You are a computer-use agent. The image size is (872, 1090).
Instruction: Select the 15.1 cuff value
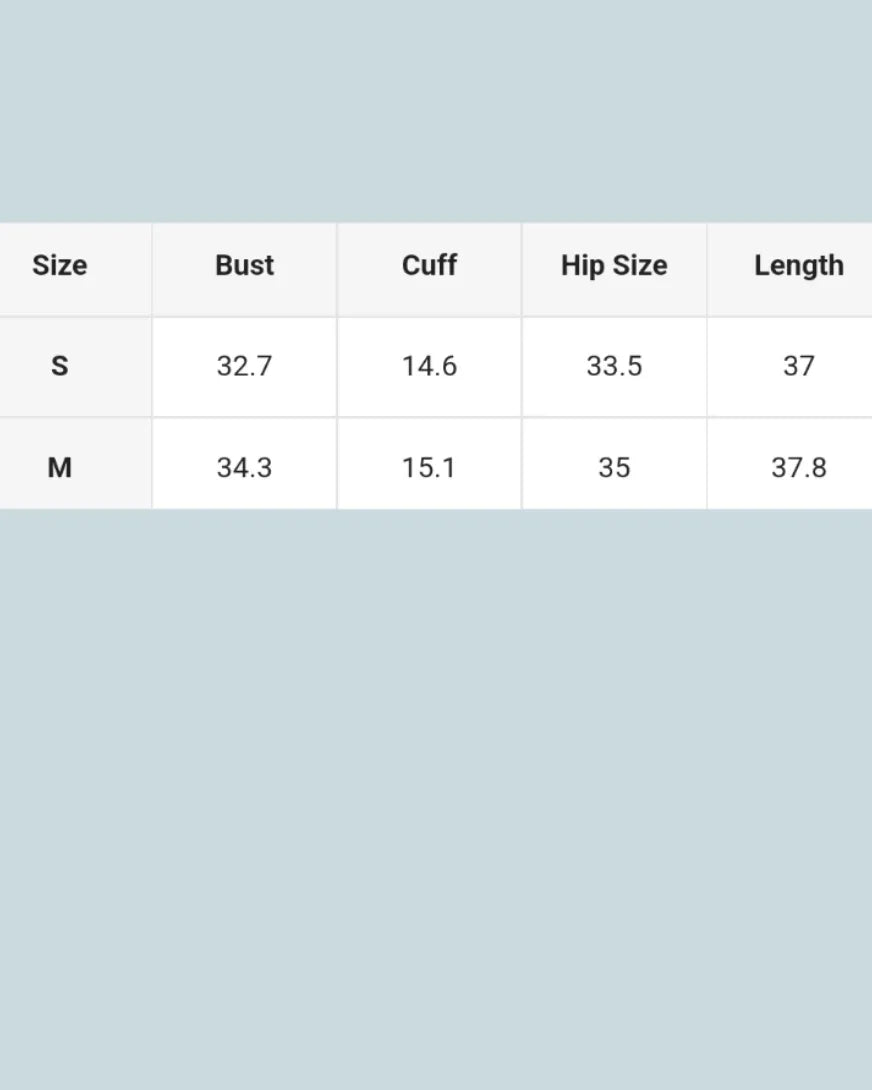pos(429,467)
